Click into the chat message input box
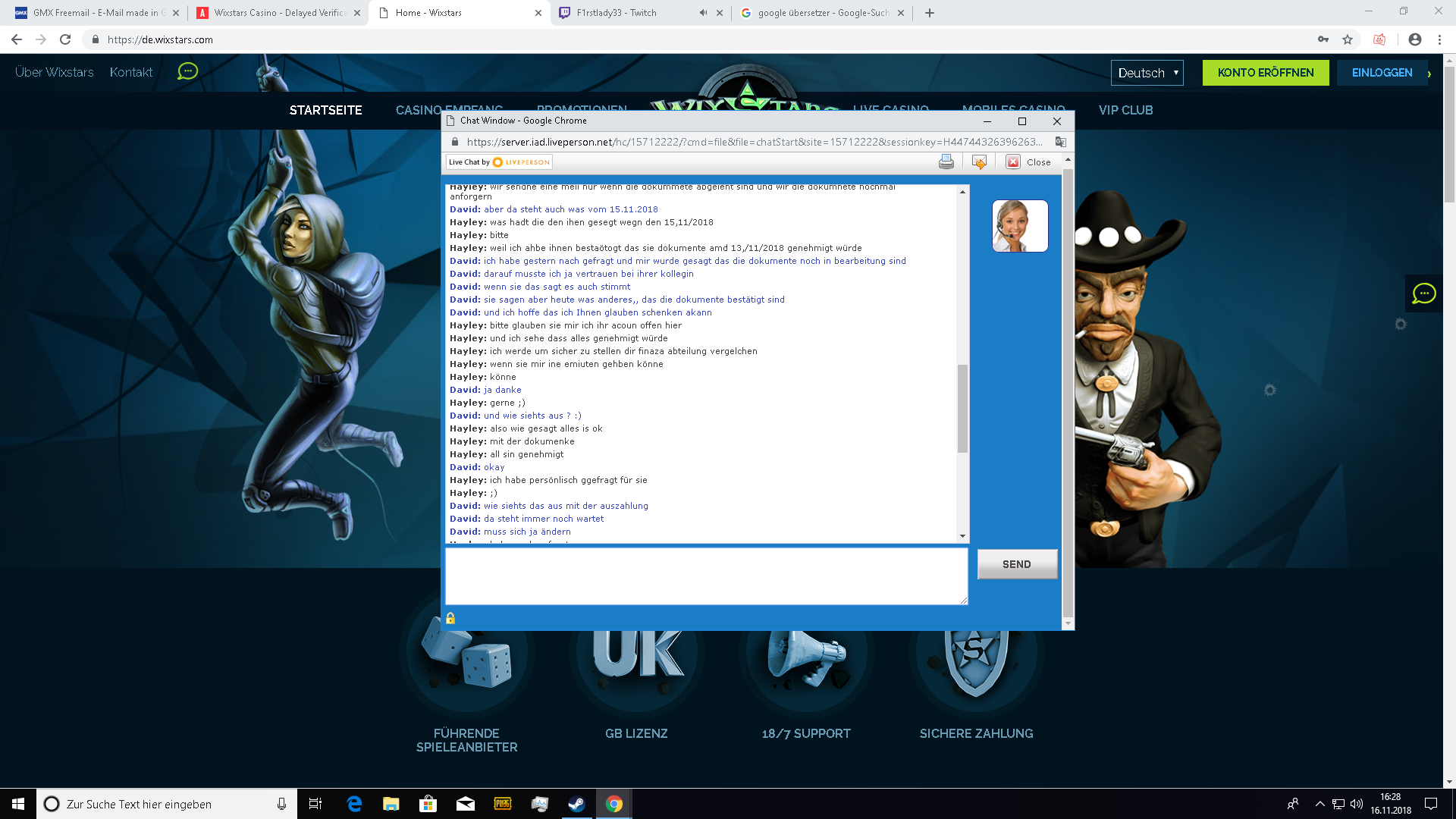This screenshot has width=1456, height=819. [706, 576]
